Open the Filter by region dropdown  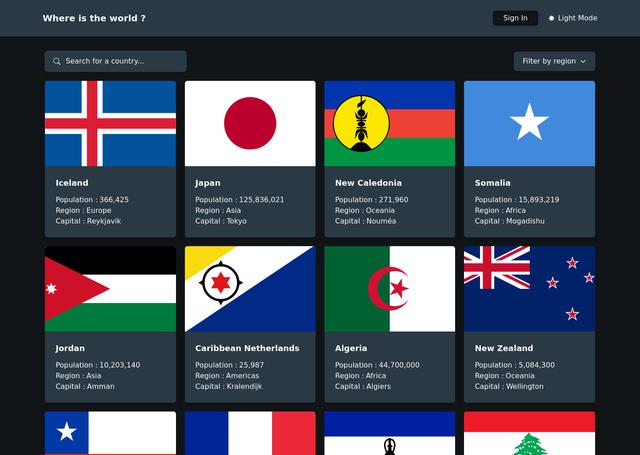[554, 61]
